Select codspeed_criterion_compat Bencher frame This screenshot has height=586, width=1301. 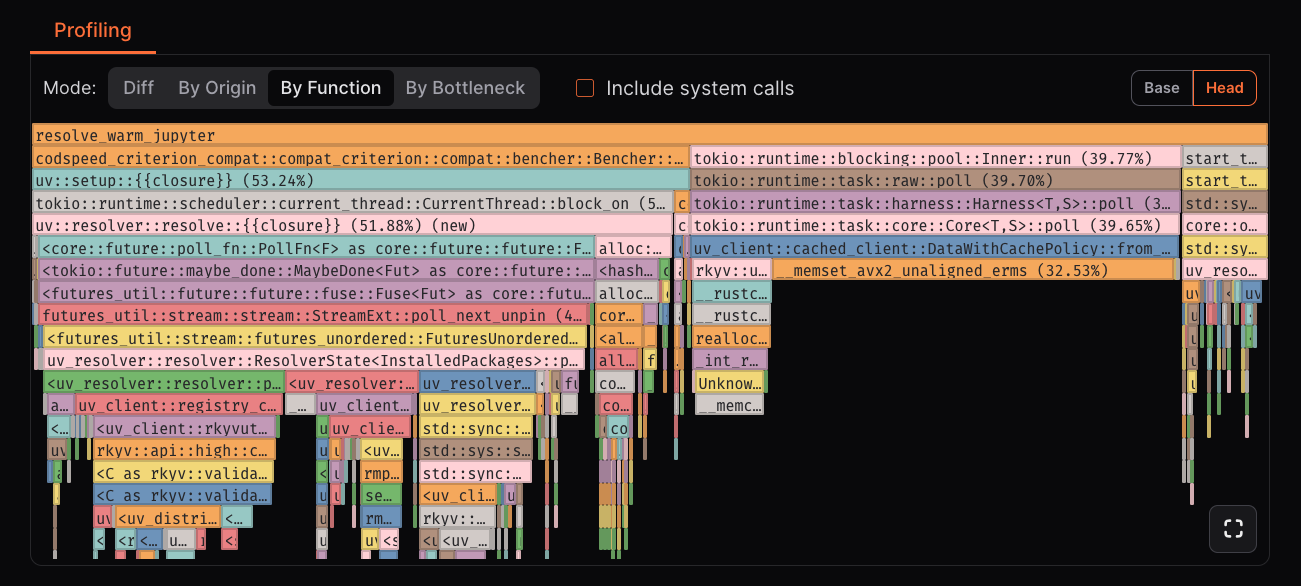361,158
